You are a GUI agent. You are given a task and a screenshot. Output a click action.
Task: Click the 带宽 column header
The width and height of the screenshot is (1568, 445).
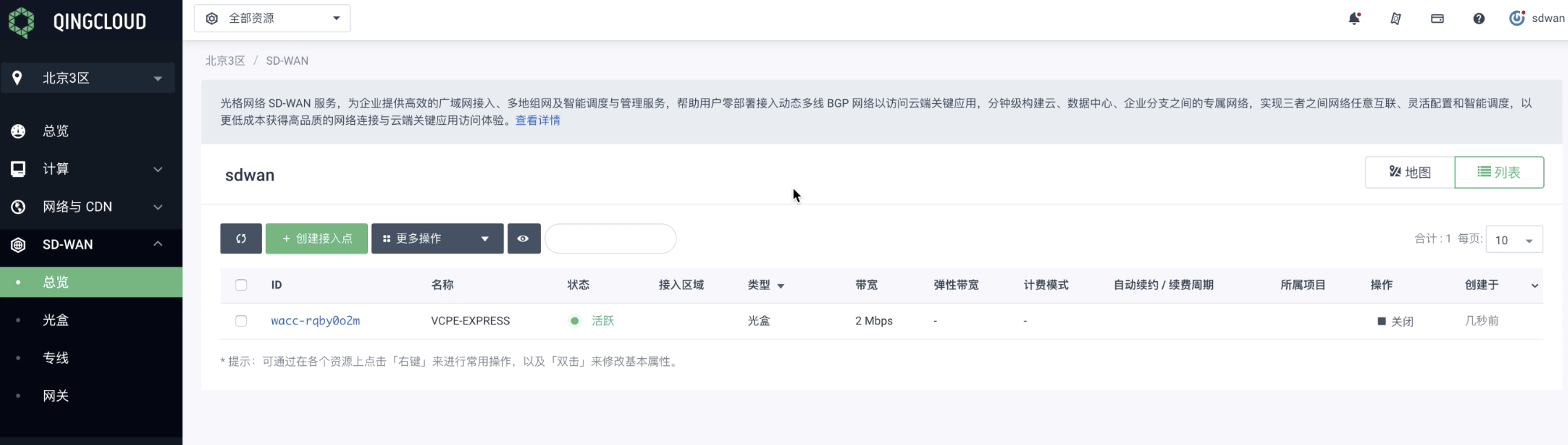[867, 285]
